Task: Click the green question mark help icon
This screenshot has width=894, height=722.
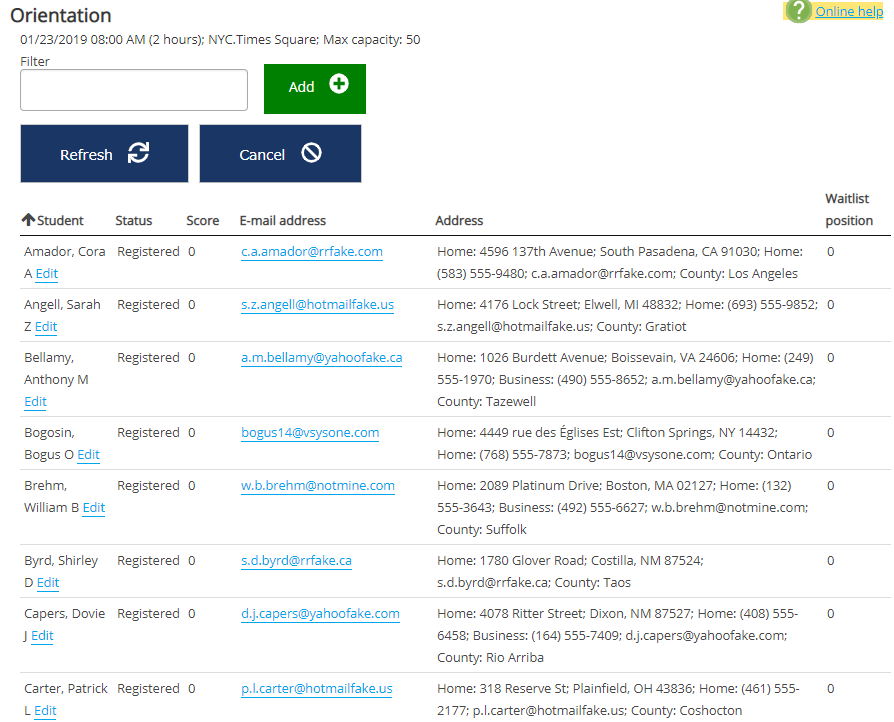Action: click(x=798, y=11)
